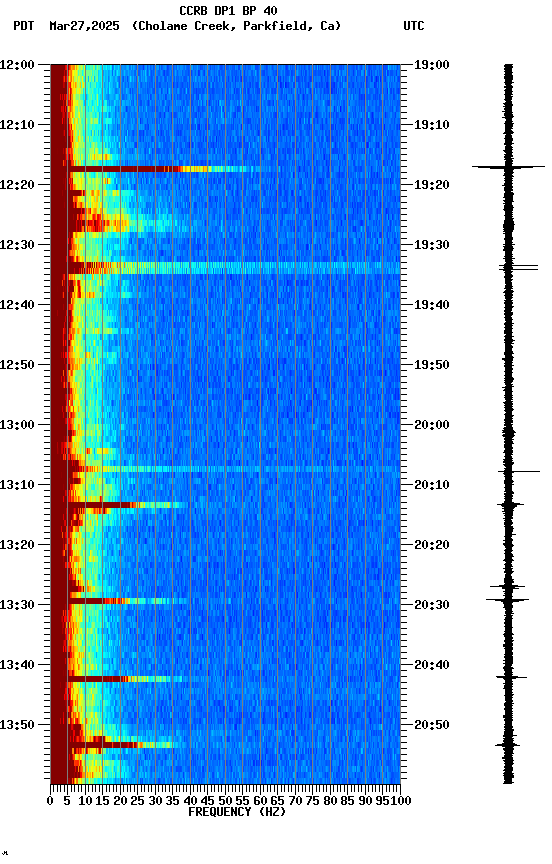Viewport: 552px width, 864px height.
Task: Click the 'UTC' timezone label
Action: point(414,26)
